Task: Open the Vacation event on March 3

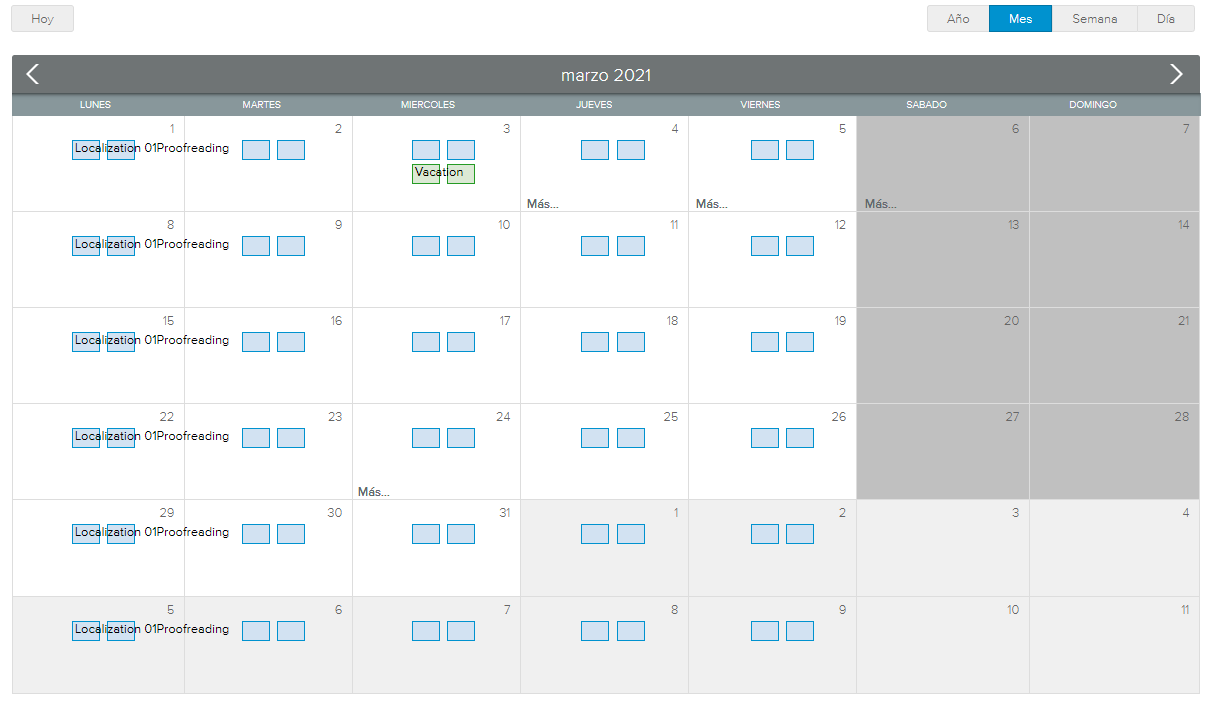Action: click(x=440, y=173)
